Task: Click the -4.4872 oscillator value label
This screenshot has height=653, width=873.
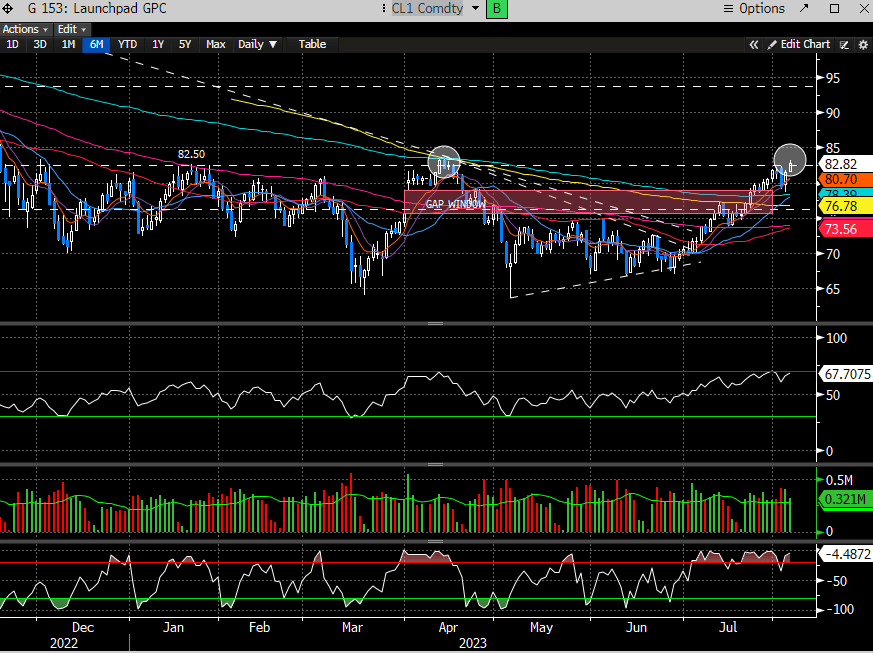Action: point(845,554)
